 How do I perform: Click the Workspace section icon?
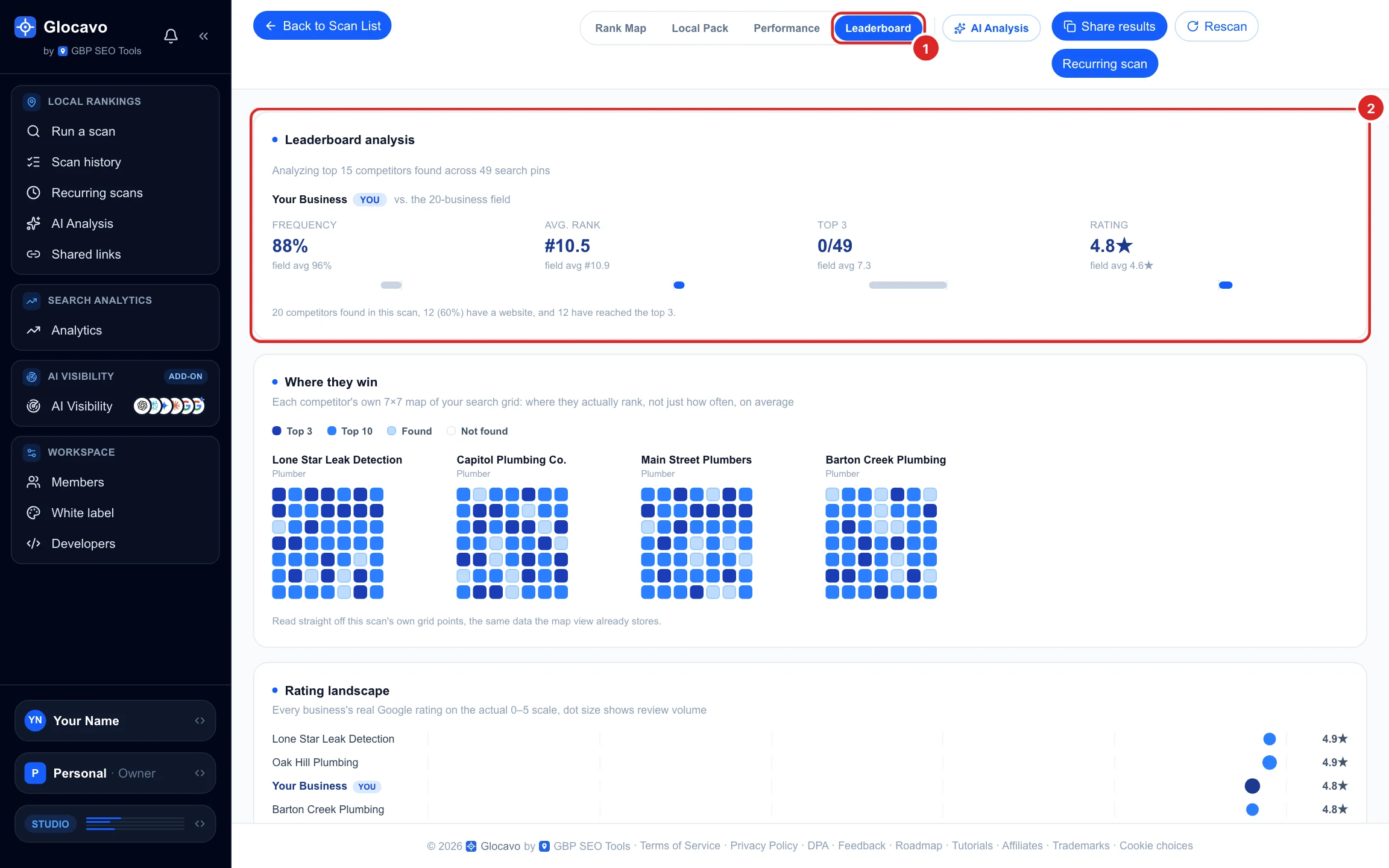tap(32, 453)
